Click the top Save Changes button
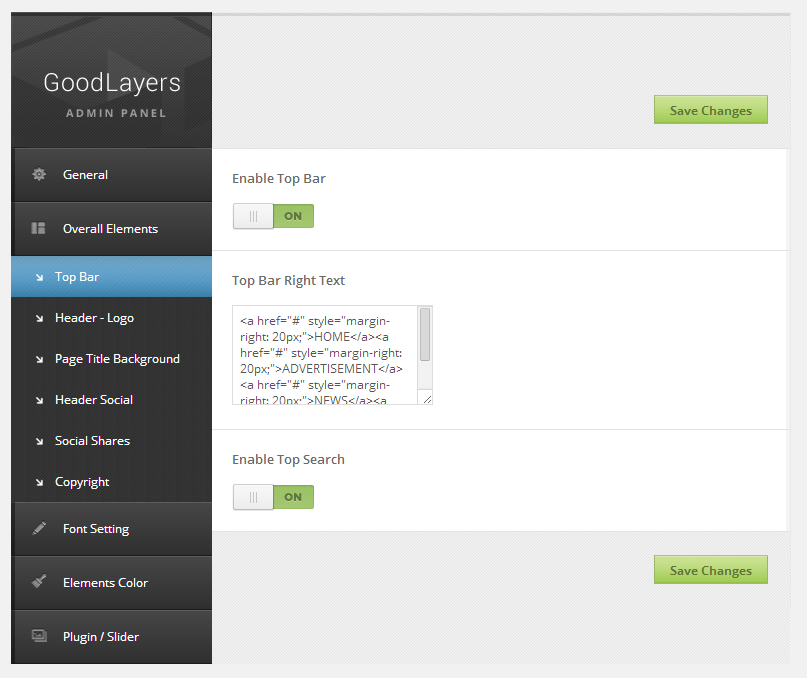Screen dimensions: 807x678 (711, 110)
